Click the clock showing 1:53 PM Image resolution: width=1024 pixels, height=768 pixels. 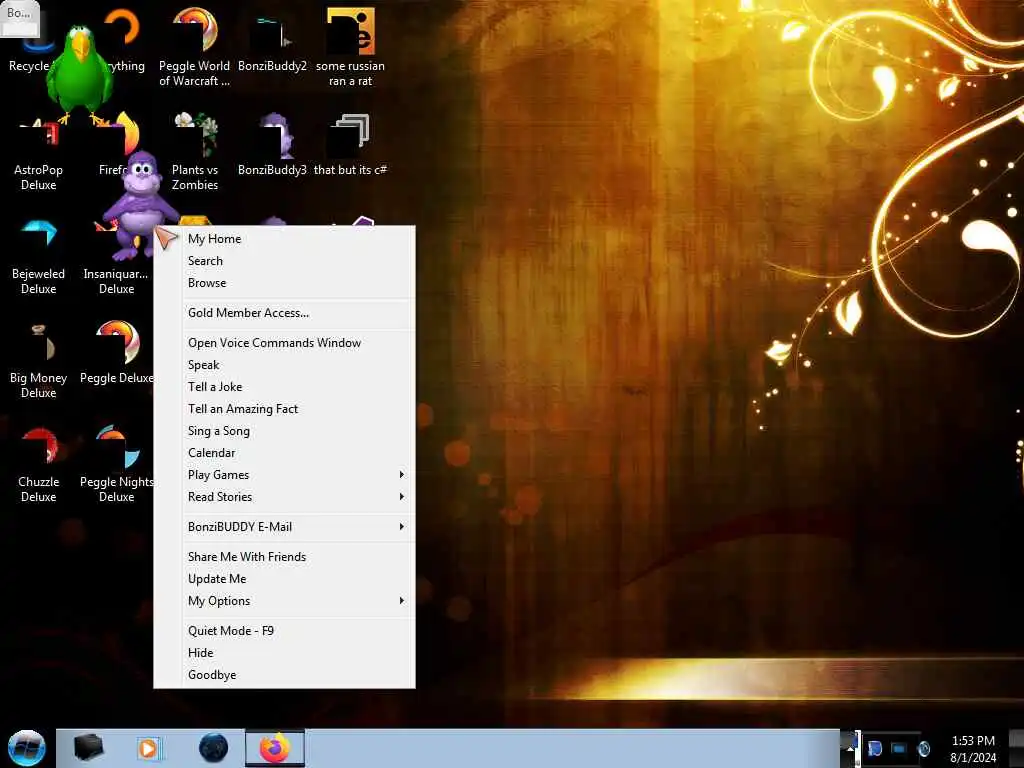973,749
